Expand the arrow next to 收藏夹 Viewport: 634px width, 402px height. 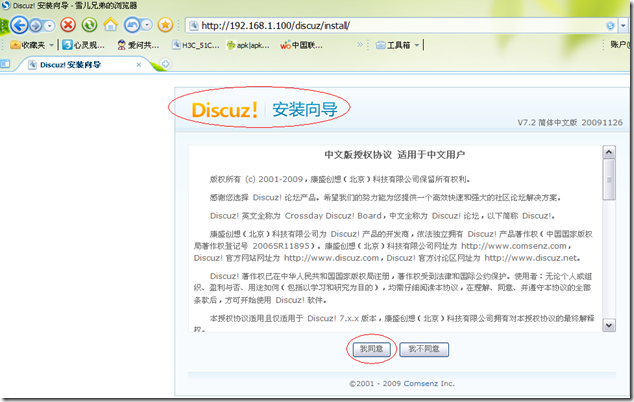(51, 45)
